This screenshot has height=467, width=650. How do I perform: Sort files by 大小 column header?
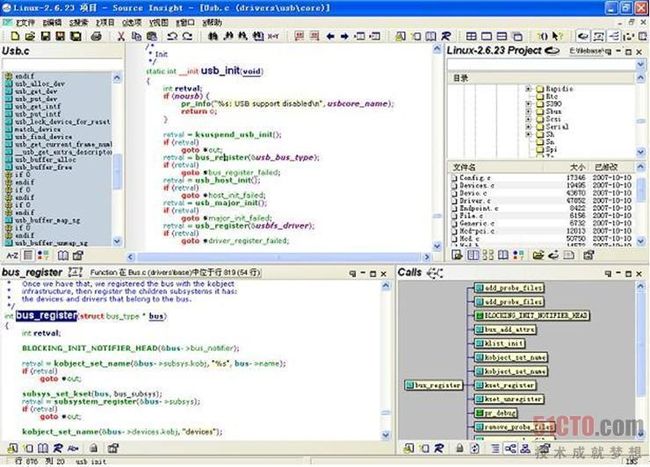[x=576, y=167]
